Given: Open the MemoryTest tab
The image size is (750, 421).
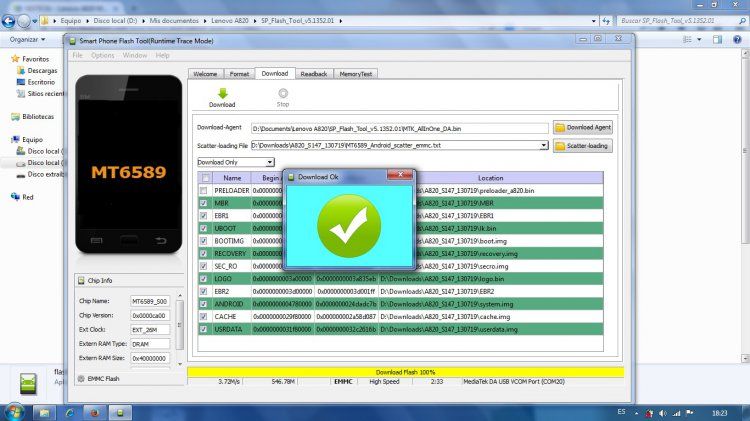Looking at the screenshot, I should tap(355, 74).
